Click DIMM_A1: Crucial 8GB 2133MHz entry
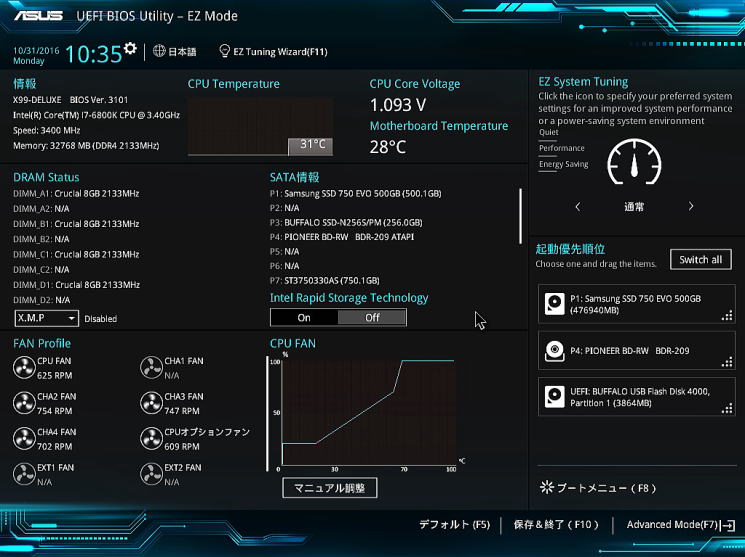Viewport: 745px width, 557px height. click(x=76, y=194)
